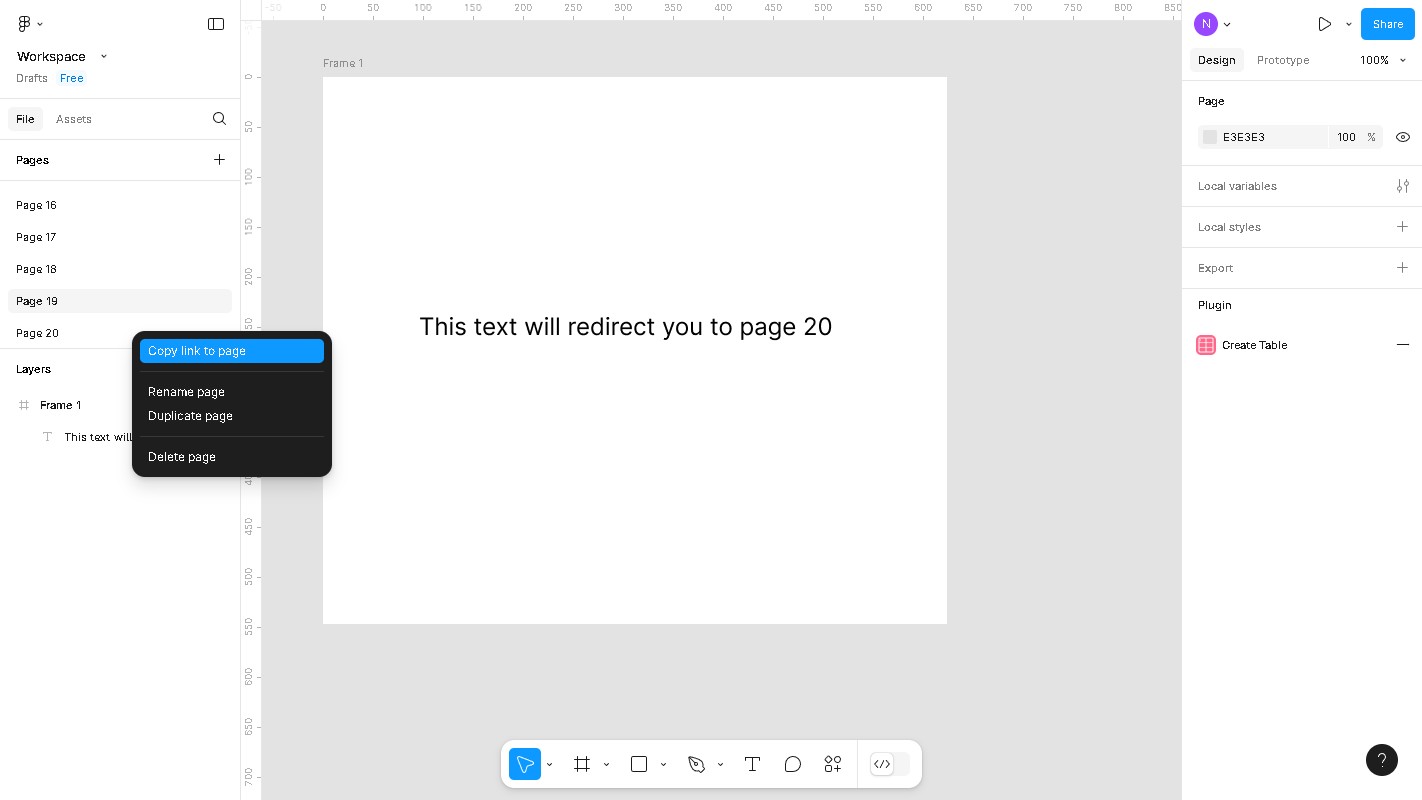Present the prototype with play icon
1422x800 pixels.
[1325, 24]
